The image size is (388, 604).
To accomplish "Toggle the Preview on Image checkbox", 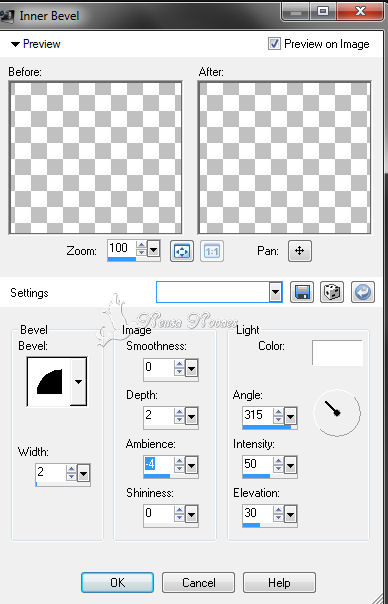I will (x=274, y=44).
